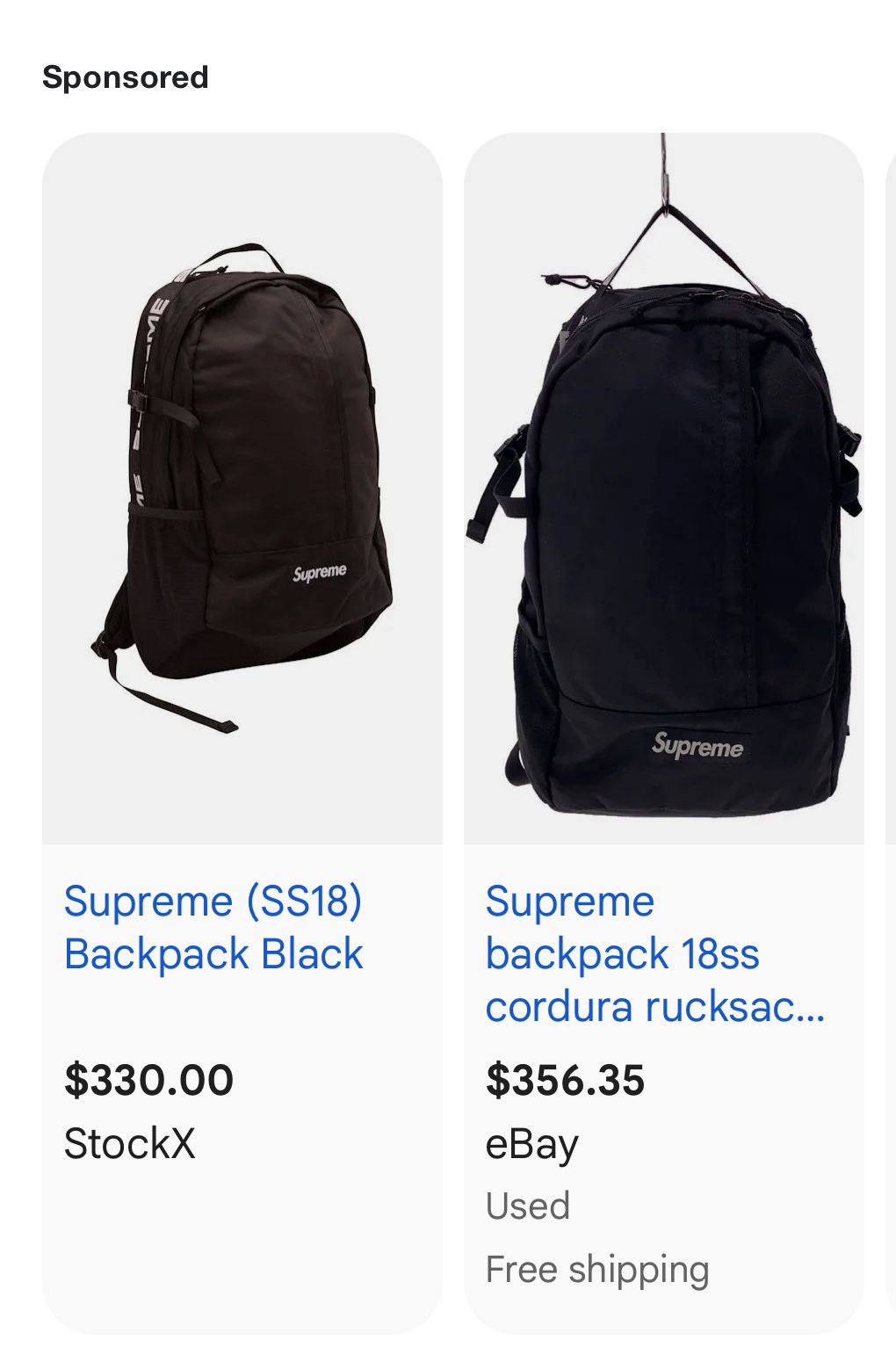896x1369 pixels.
Task: Click the hanger hook above eBay backpack
Action: tap(664, 171)
